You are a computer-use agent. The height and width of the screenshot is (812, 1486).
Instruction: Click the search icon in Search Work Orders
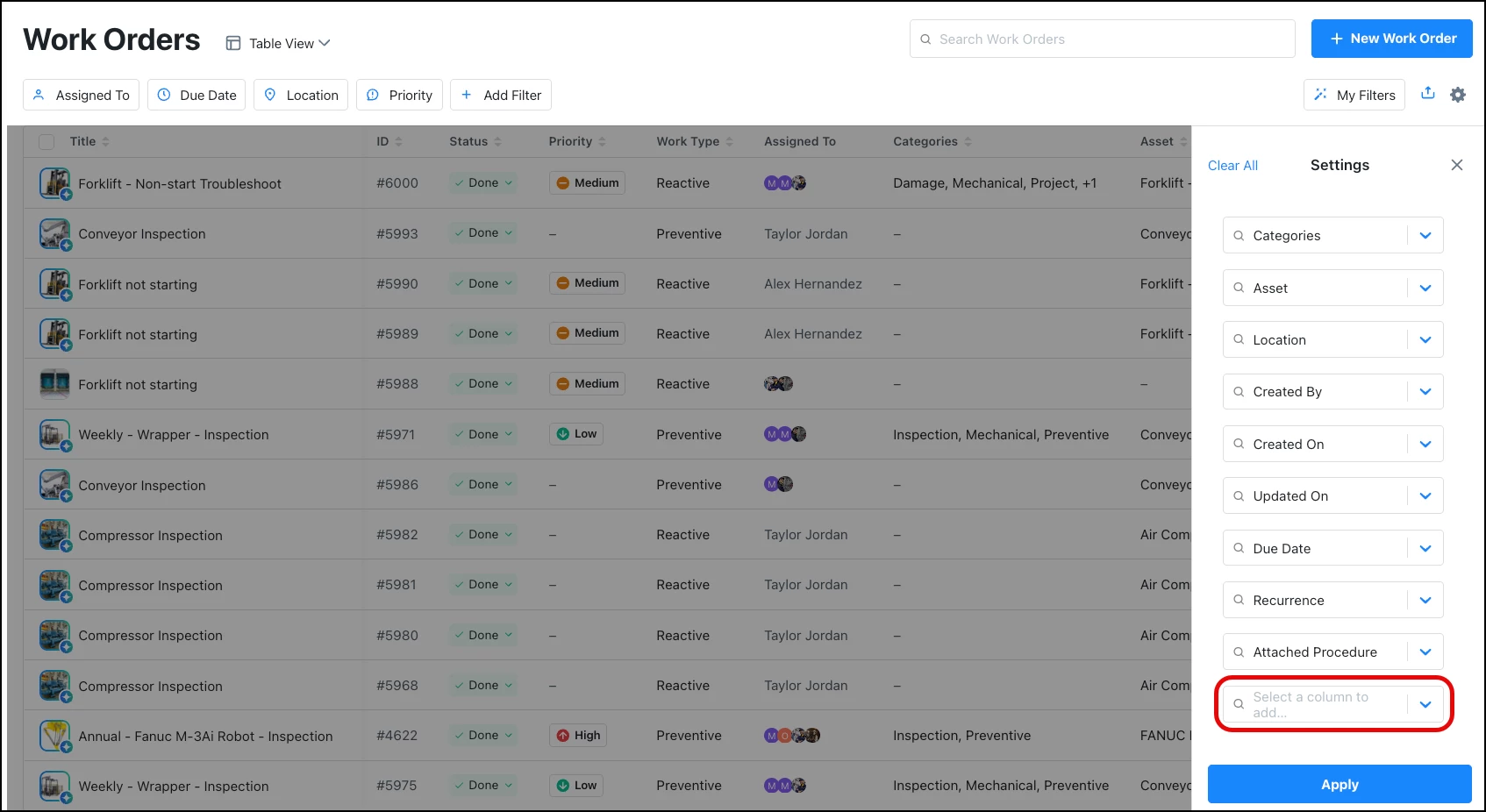[x=925, y=39]
